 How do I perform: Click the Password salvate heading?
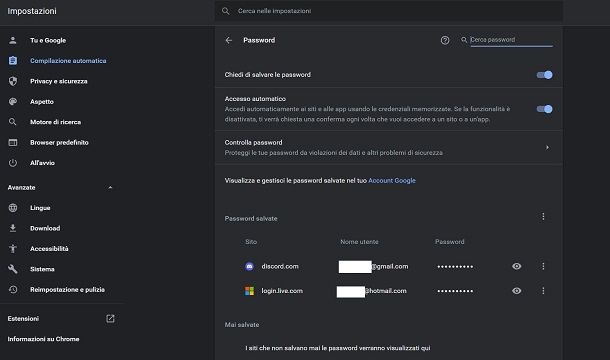click(x=251, y=219)
